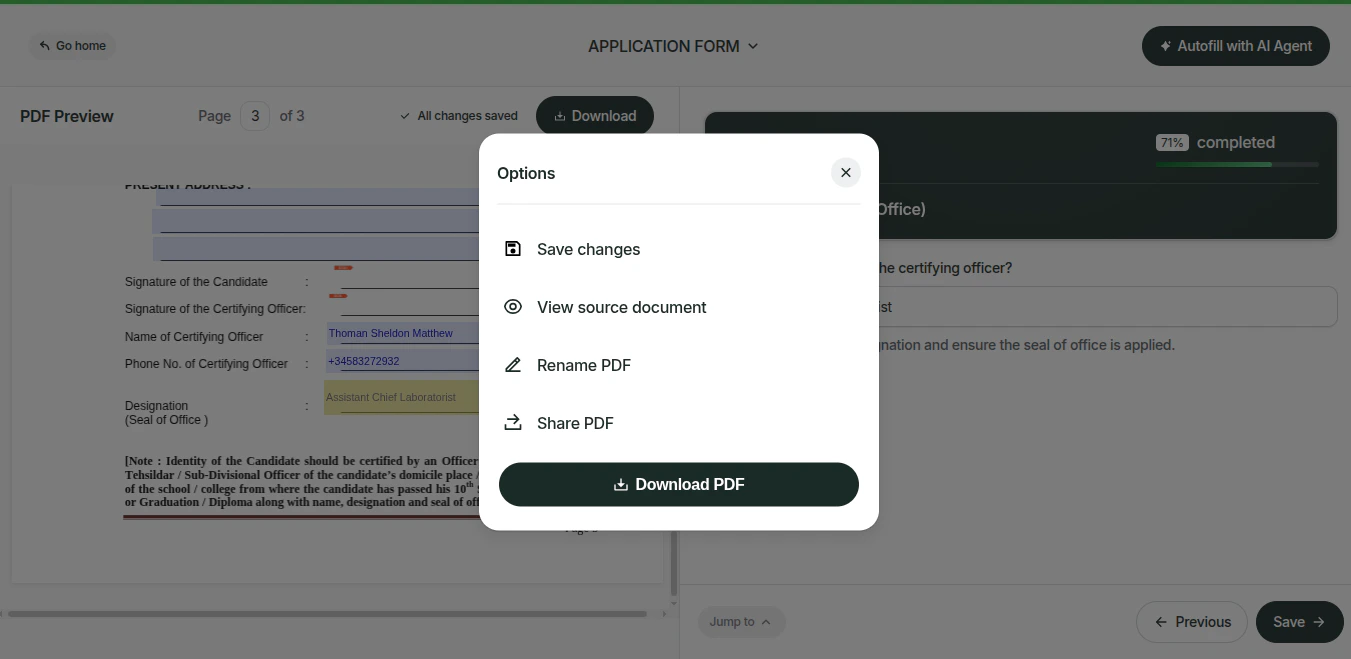Click the floppy disk Save changes icon

pos(513,248)
